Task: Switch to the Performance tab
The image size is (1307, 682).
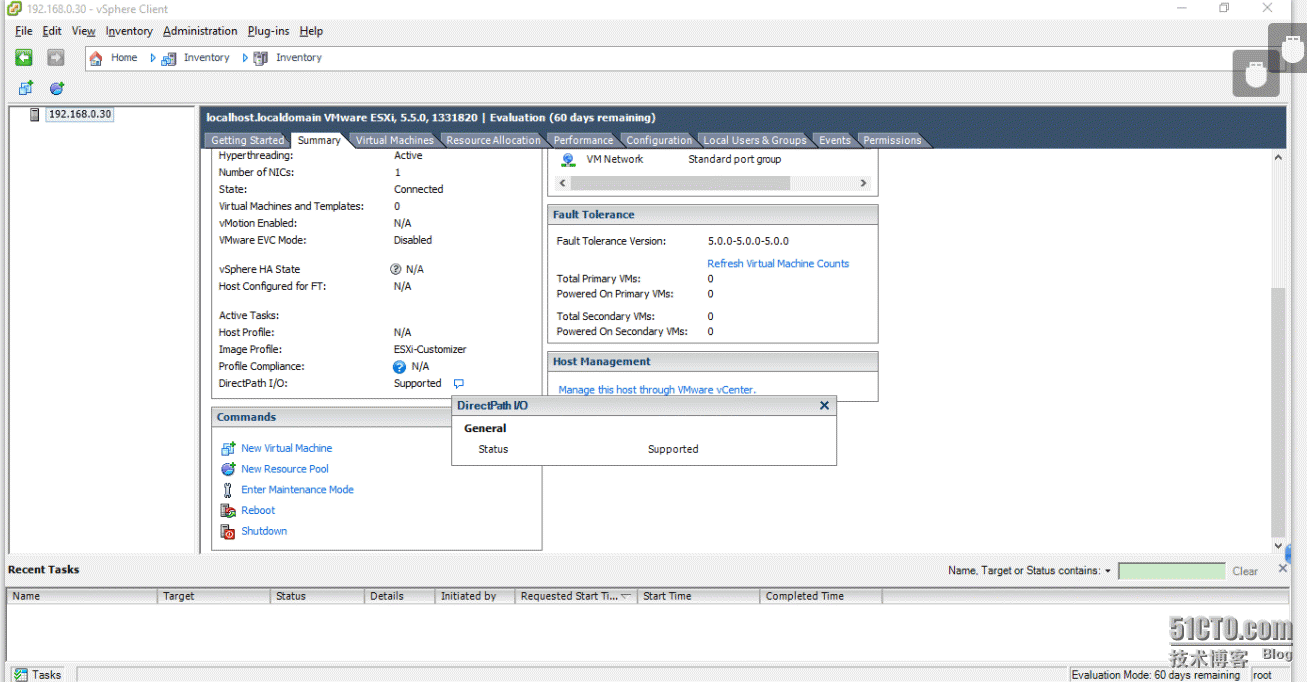Action: coord(583,140)
